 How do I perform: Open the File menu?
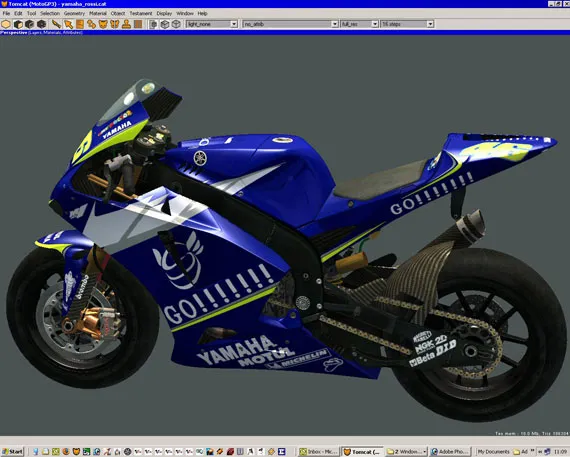pyautogui.click(x=6, y=13)
